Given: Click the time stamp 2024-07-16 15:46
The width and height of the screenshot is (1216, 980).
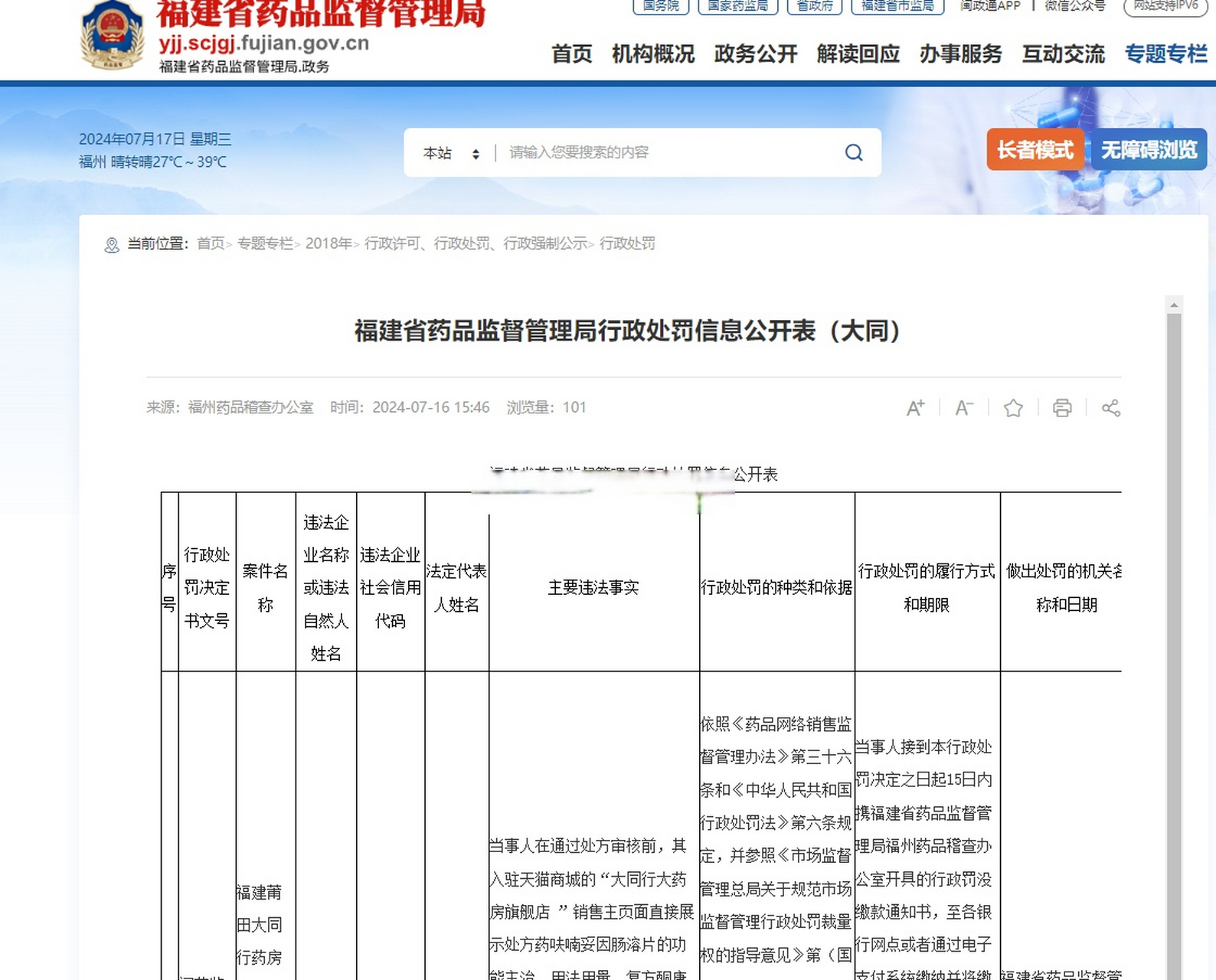Looking at the screenshot, I should [431, 407].
